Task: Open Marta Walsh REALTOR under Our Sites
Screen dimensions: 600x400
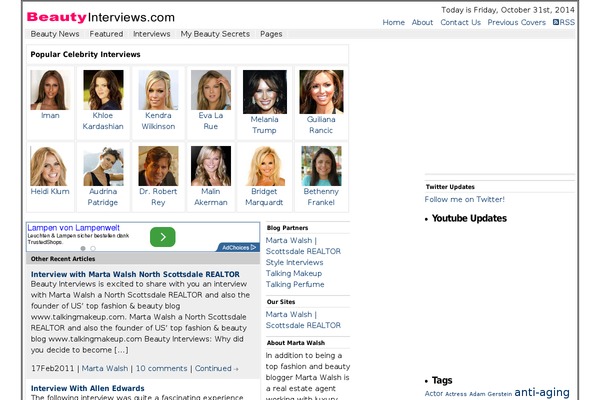Action: [303, 320]
